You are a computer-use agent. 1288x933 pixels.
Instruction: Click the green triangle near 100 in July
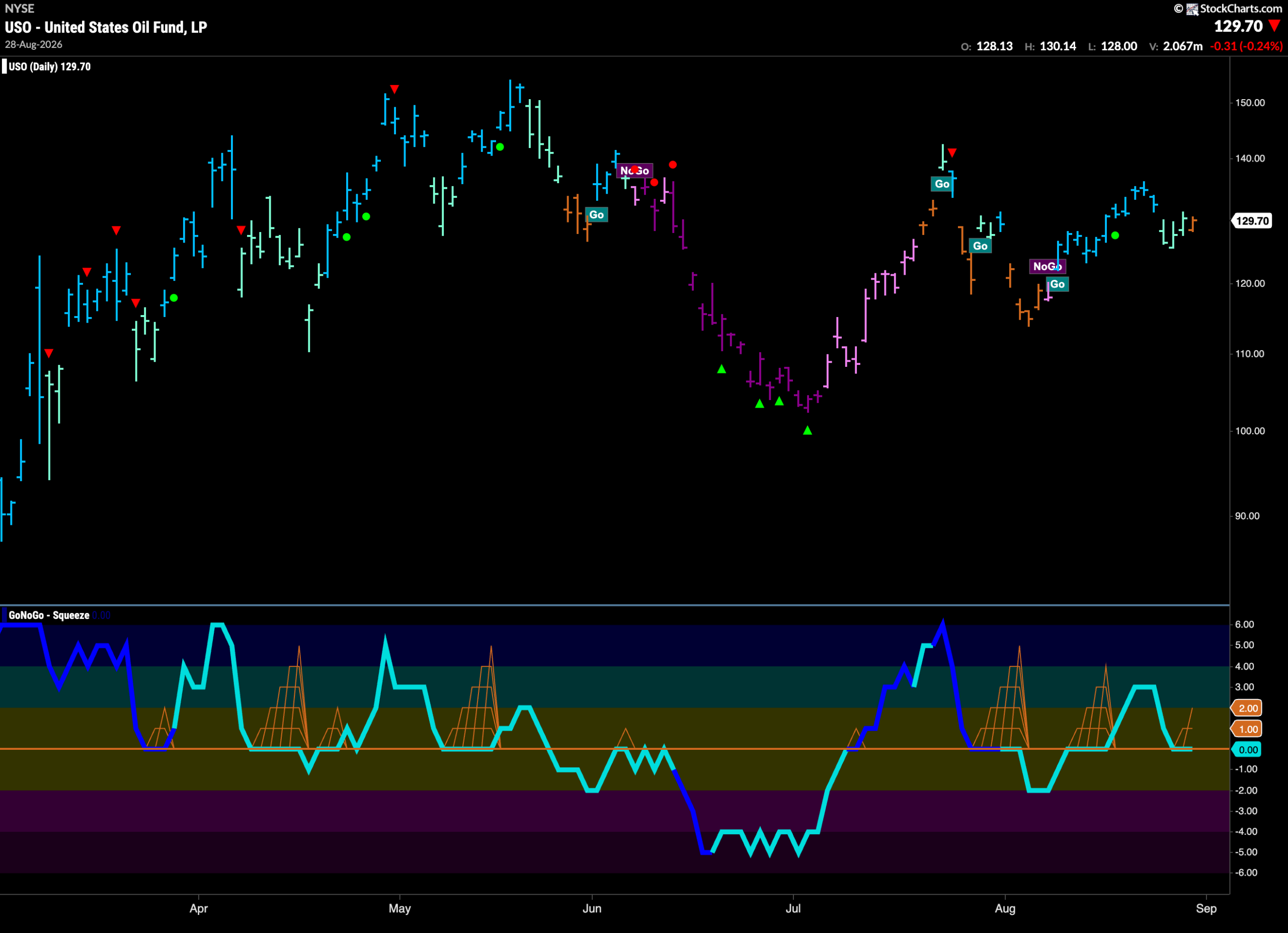[808, 430]
